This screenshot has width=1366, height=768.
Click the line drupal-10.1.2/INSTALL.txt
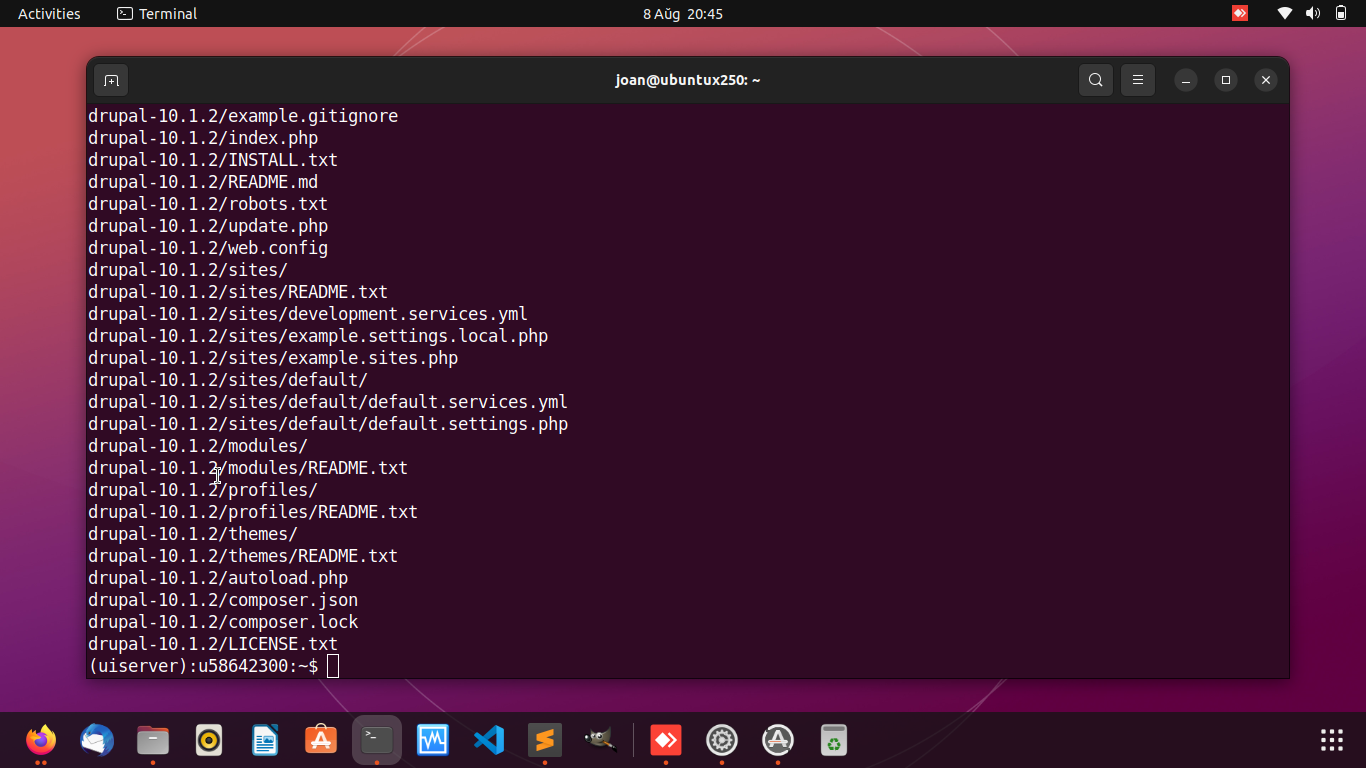[213, 160]
